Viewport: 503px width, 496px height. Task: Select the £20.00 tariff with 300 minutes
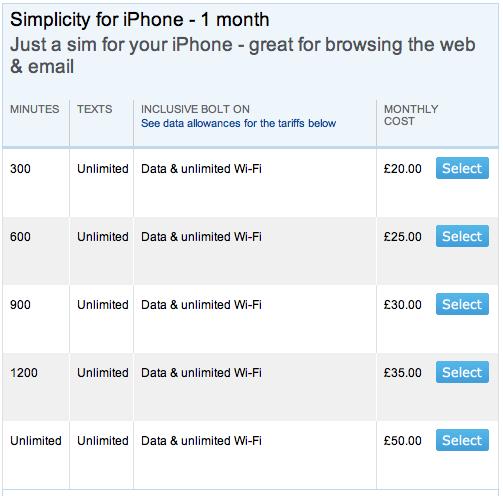[462, 168]
